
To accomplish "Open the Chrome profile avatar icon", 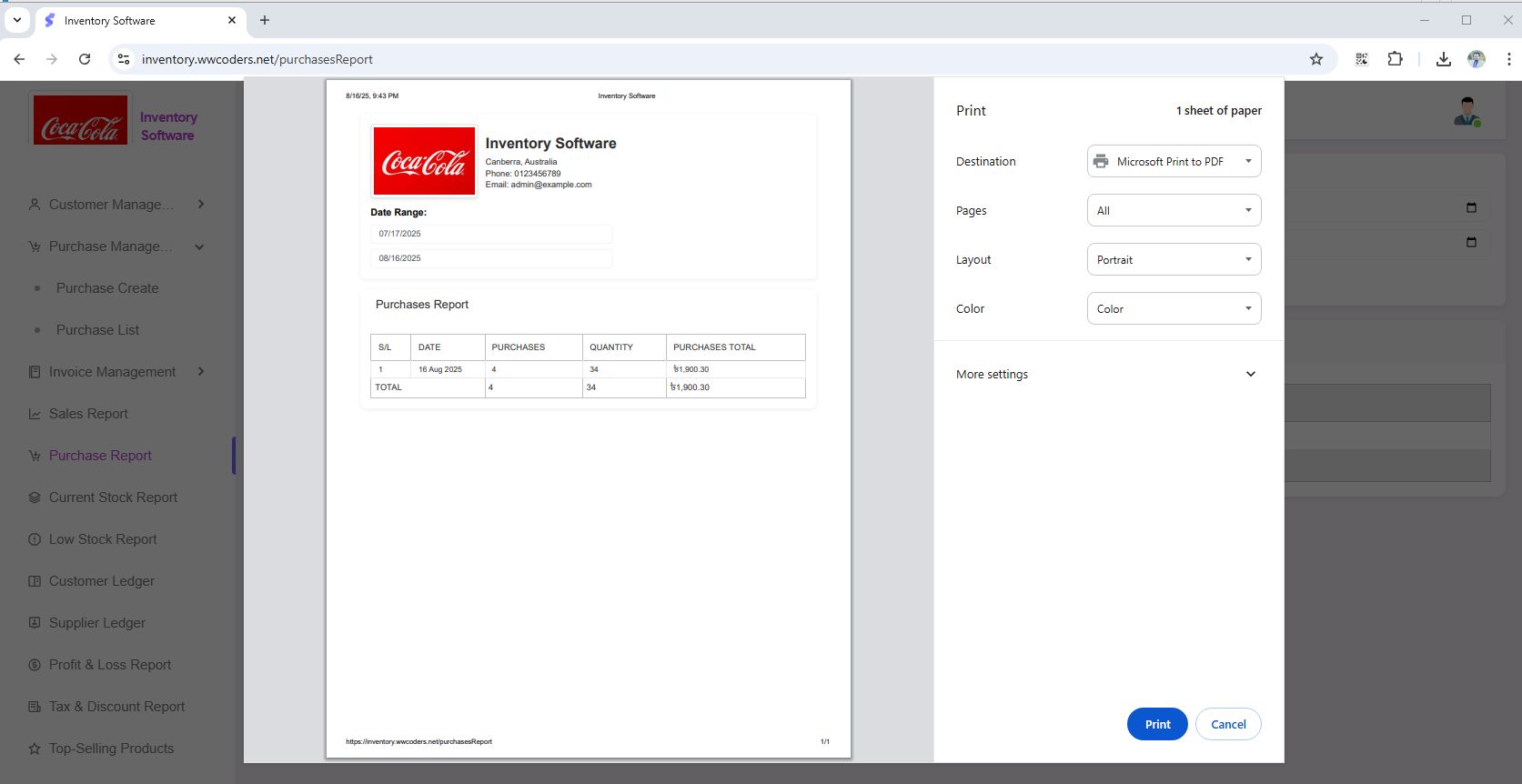I will click(x=1476, y=59).
